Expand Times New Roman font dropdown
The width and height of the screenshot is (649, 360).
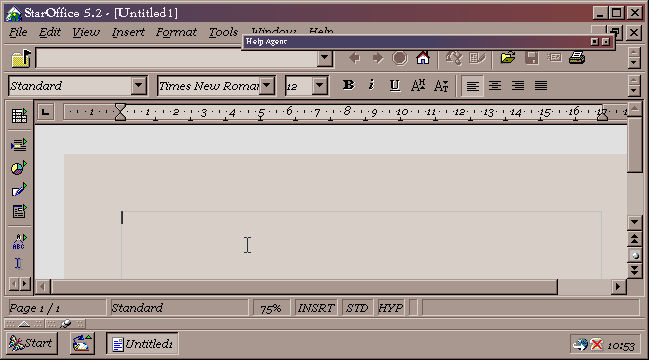(267, 86)
